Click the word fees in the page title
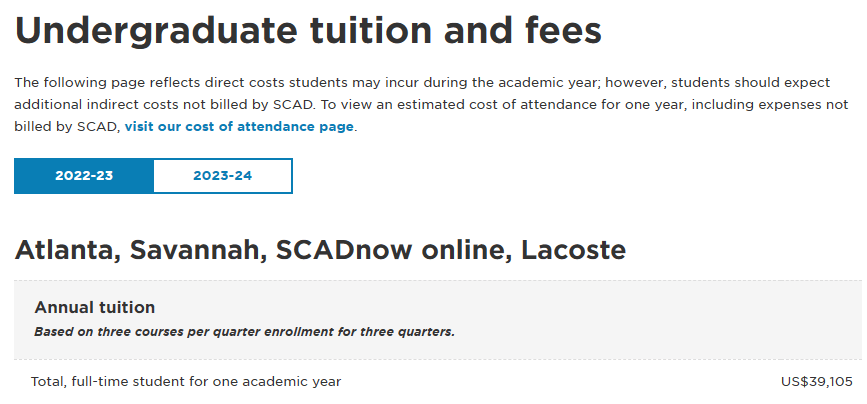Image resolution: width=867 pixels, height=404 pixels. pyautogui.click(x=560, y=31)
